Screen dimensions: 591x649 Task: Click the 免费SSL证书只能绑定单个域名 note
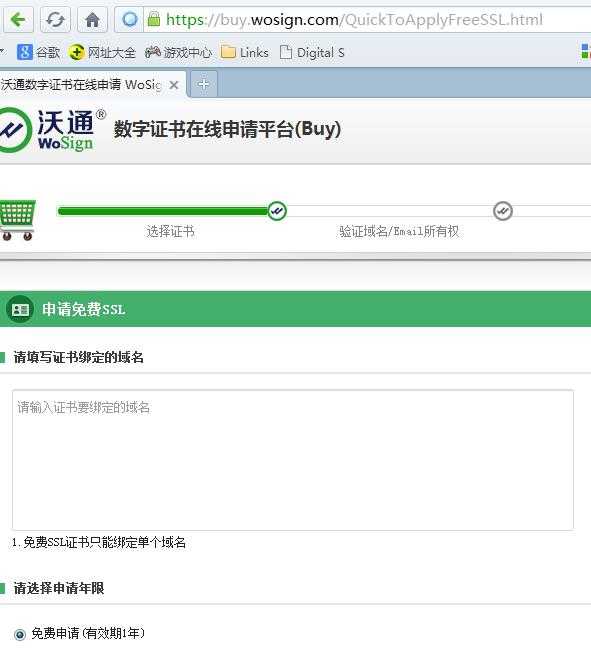[x=98, y=542]
